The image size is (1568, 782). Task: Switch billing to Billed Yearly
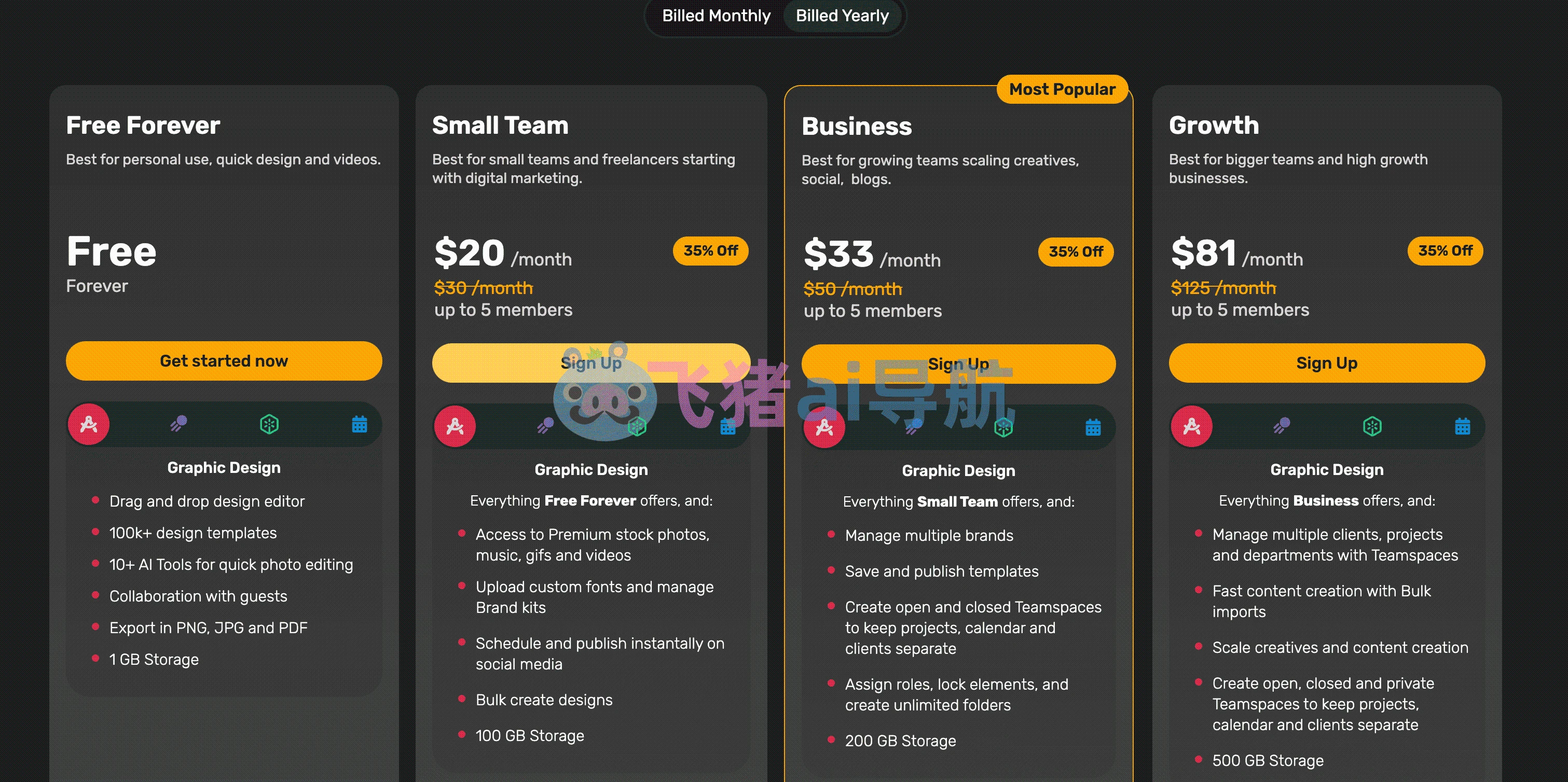[x=843, y=16]
